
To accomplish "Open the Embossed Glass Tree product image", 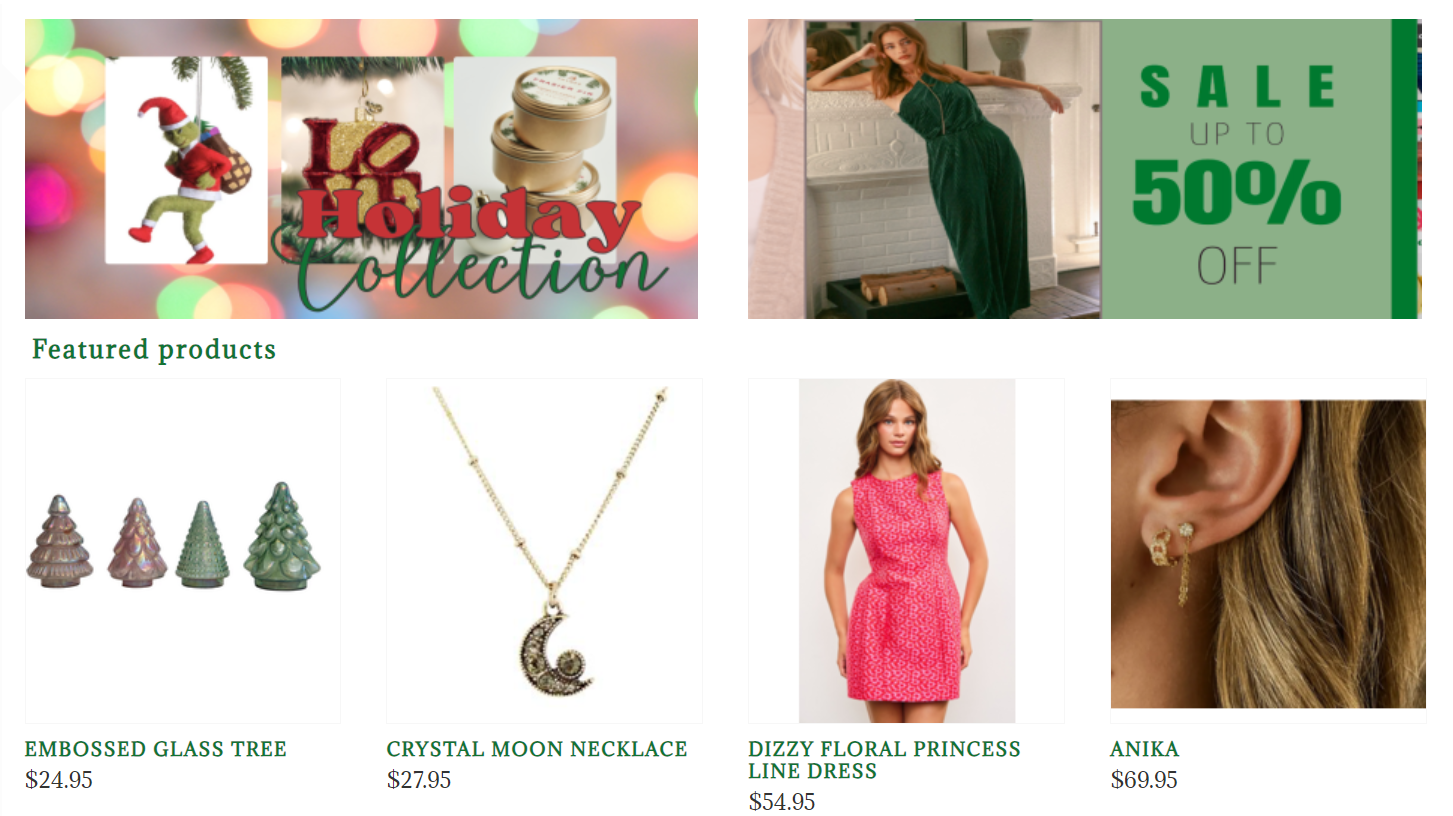I will click(183, 551).
